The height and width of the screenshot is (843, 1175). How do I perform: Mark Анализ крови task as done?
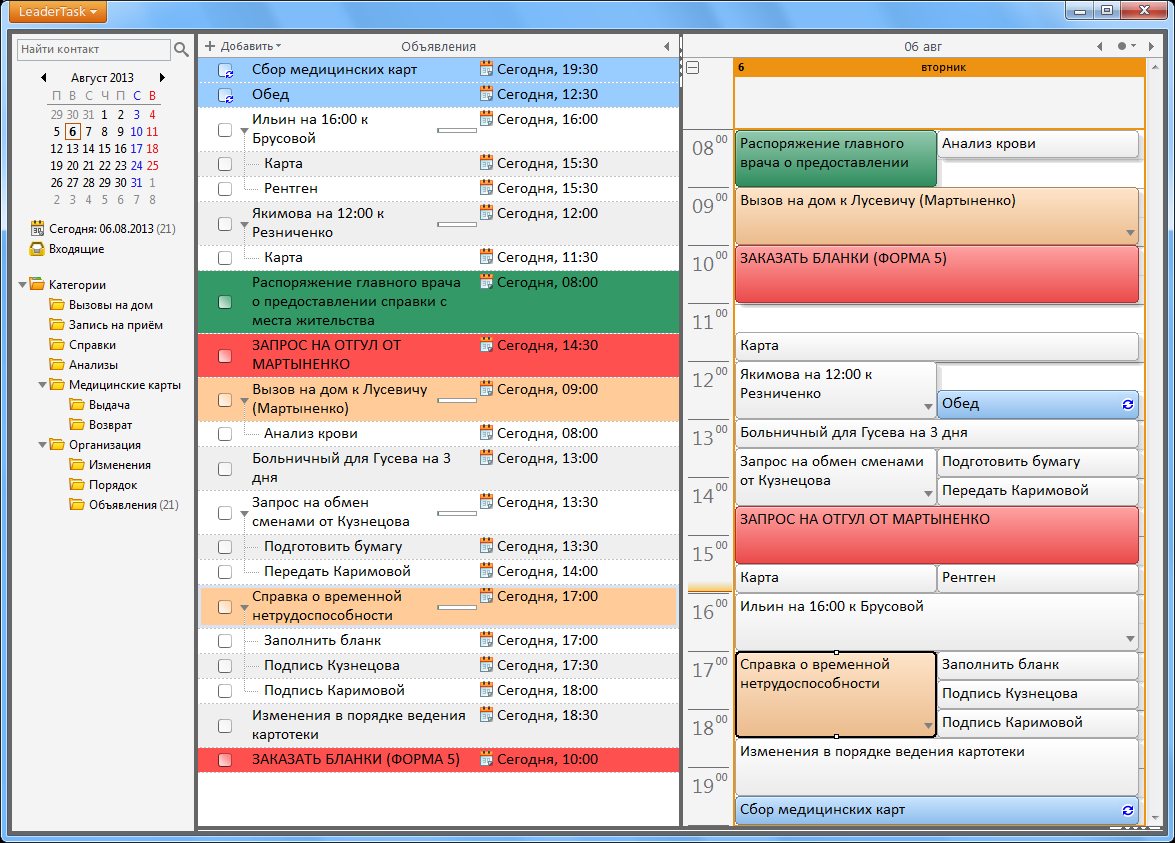pyautogui.click(x=225, y=434)
